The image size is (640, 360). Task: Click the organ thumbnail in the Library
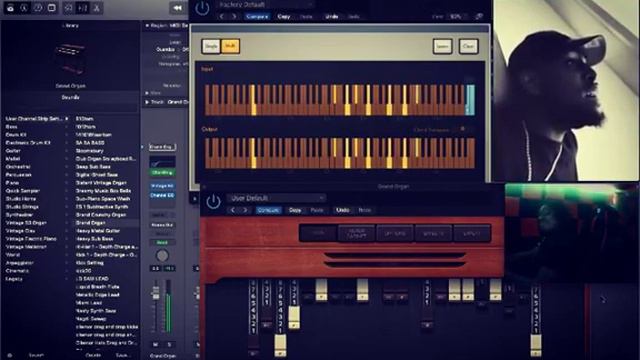click(x=70, y=60)
